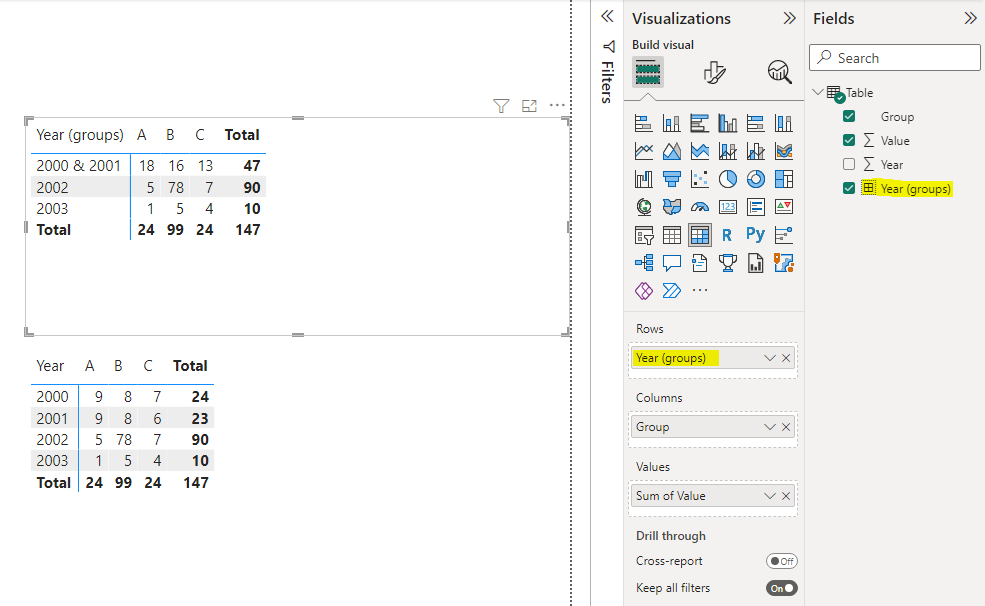Open focus mode for the selected matrix
This screenshot has height=606, width=985.
click(x=529, y=106)
